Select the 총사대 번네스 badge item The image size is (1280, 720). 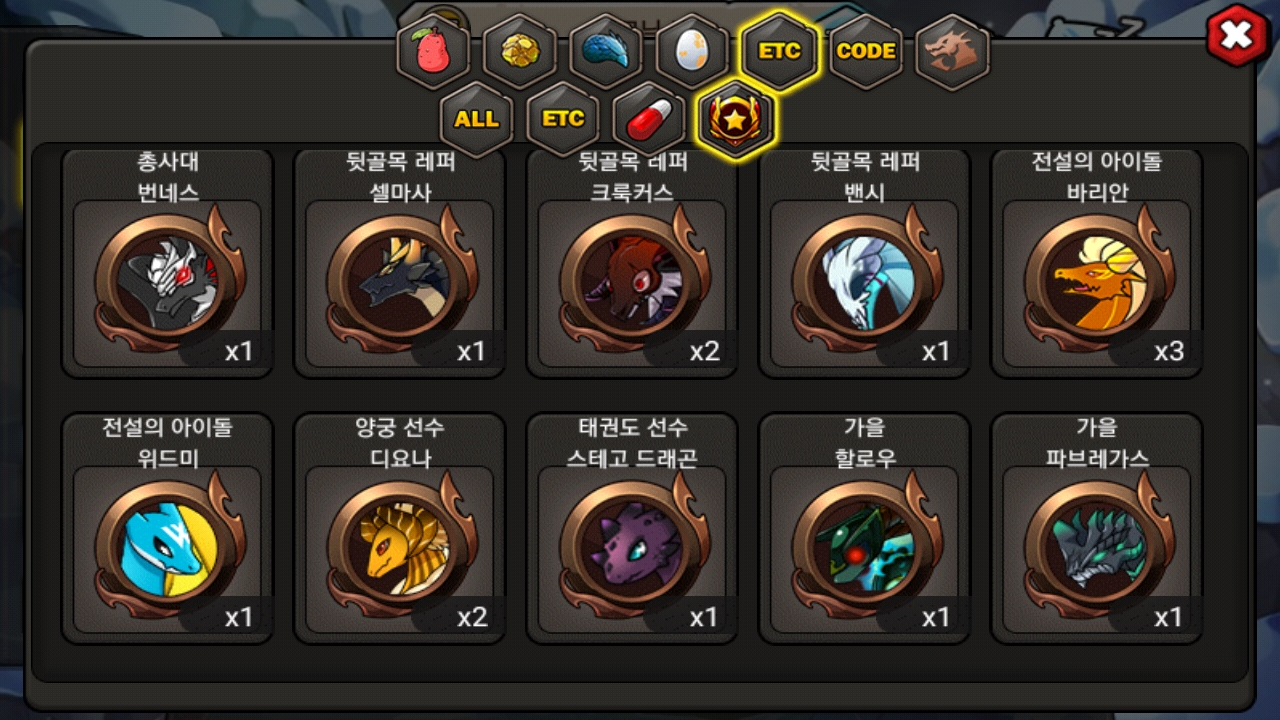click(x=167, y=263)
